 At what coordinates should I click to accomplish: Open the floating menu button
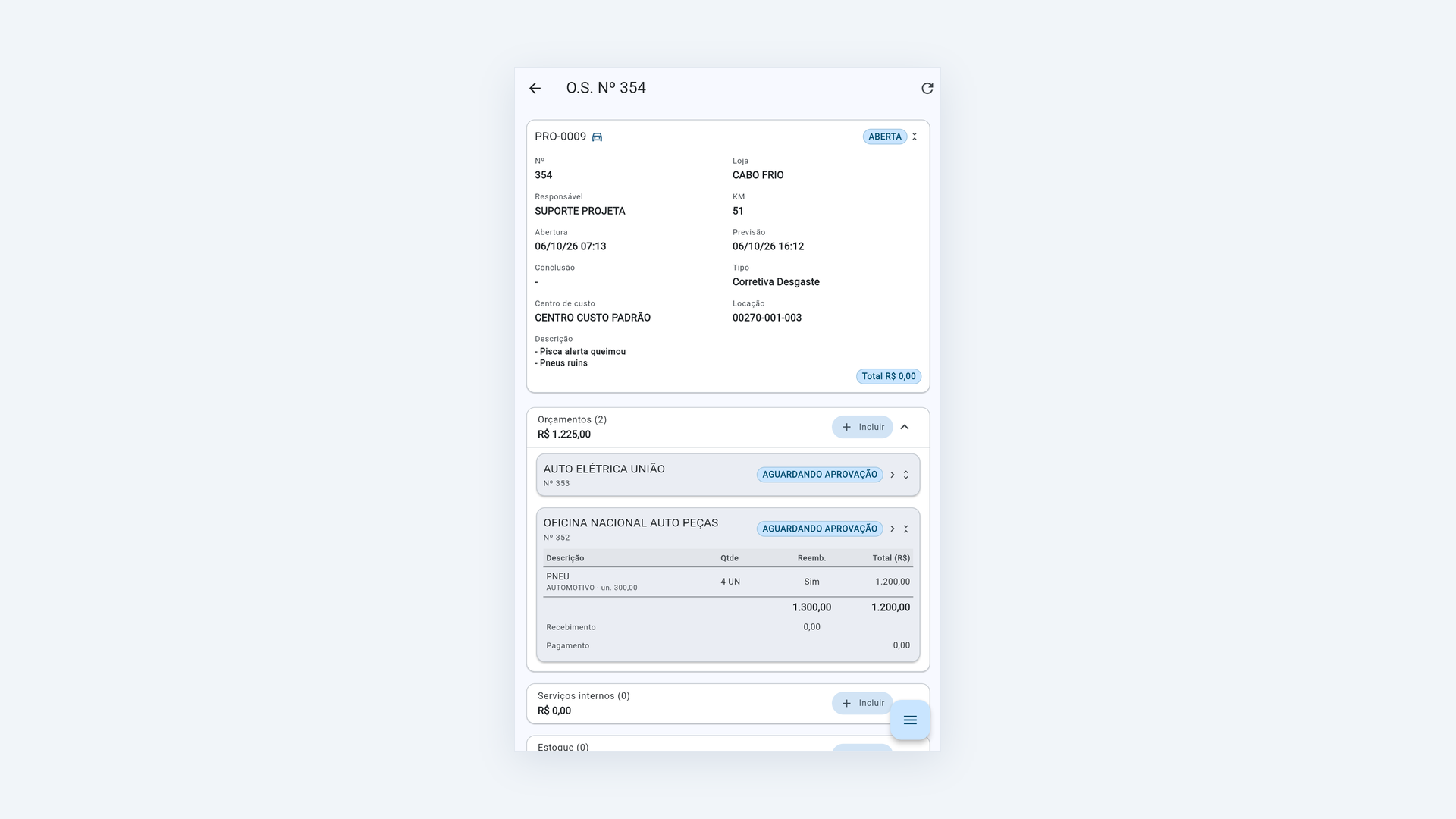[910, 720]
